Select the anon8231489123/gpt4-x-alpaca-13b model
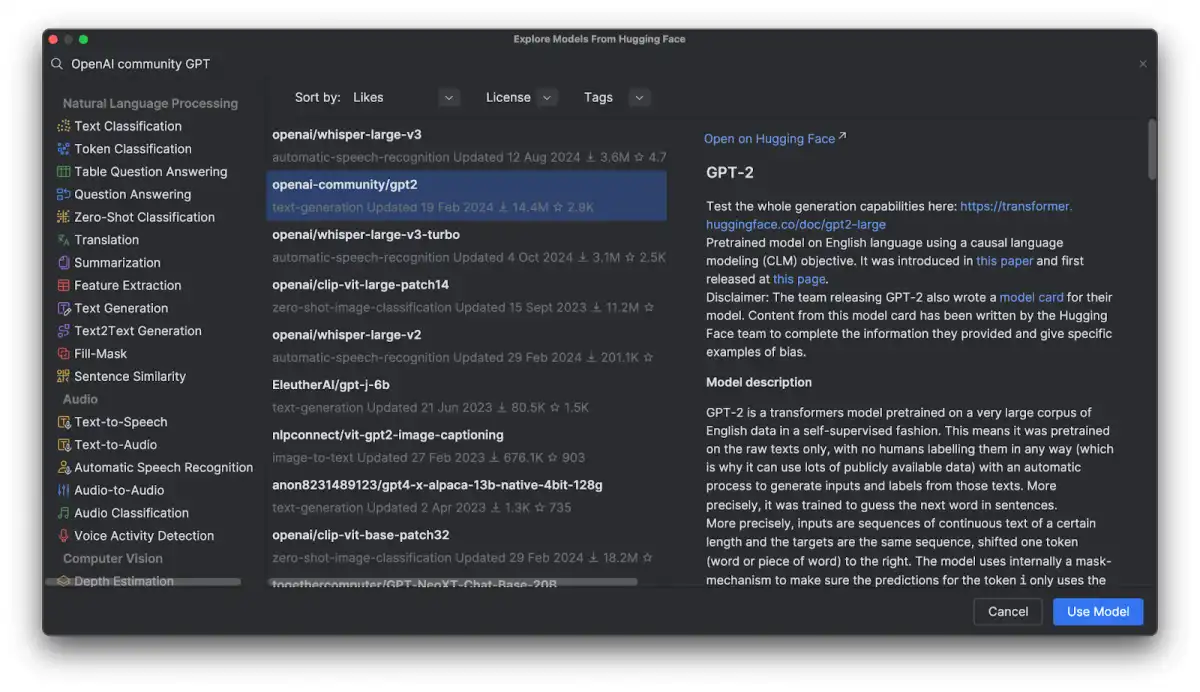1200x692 pixels. (467, 496)
